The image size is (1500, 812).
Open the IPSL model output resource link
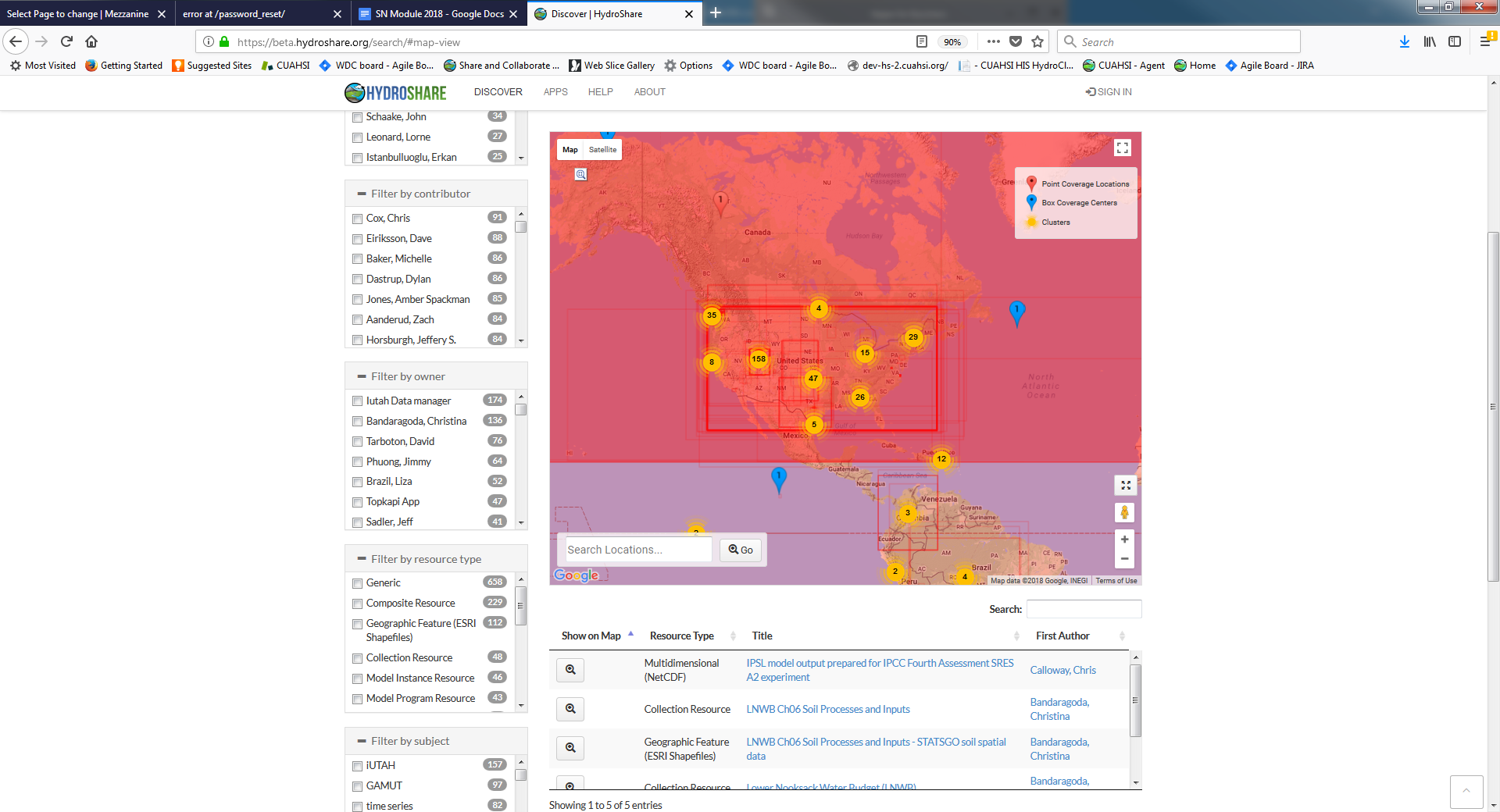click(x=880, y=670)
